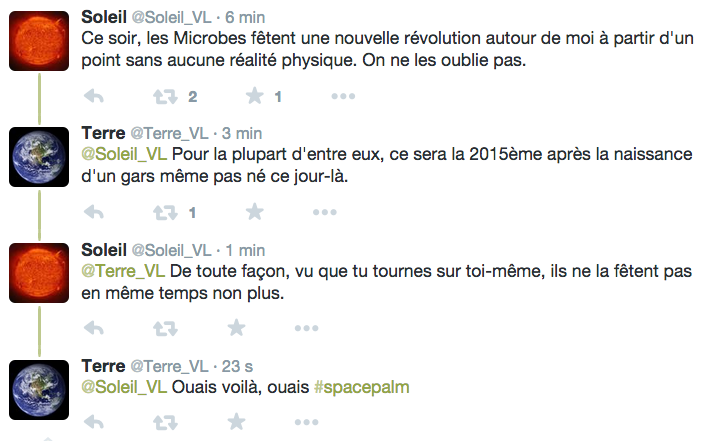Reply to Terre's #spacepalm tweet
Screen dimensions: 709x441
tap(94, 422)
